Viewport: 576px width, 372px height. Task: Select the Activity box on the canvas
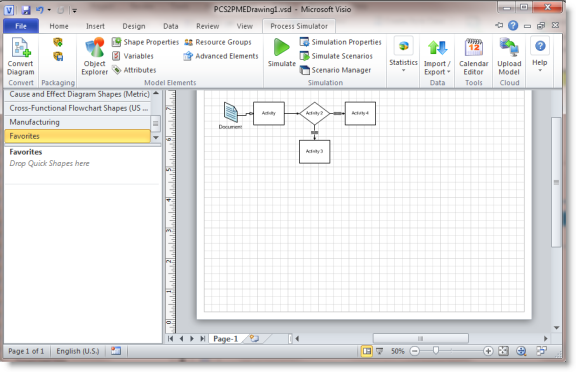(x=269, y=113)
